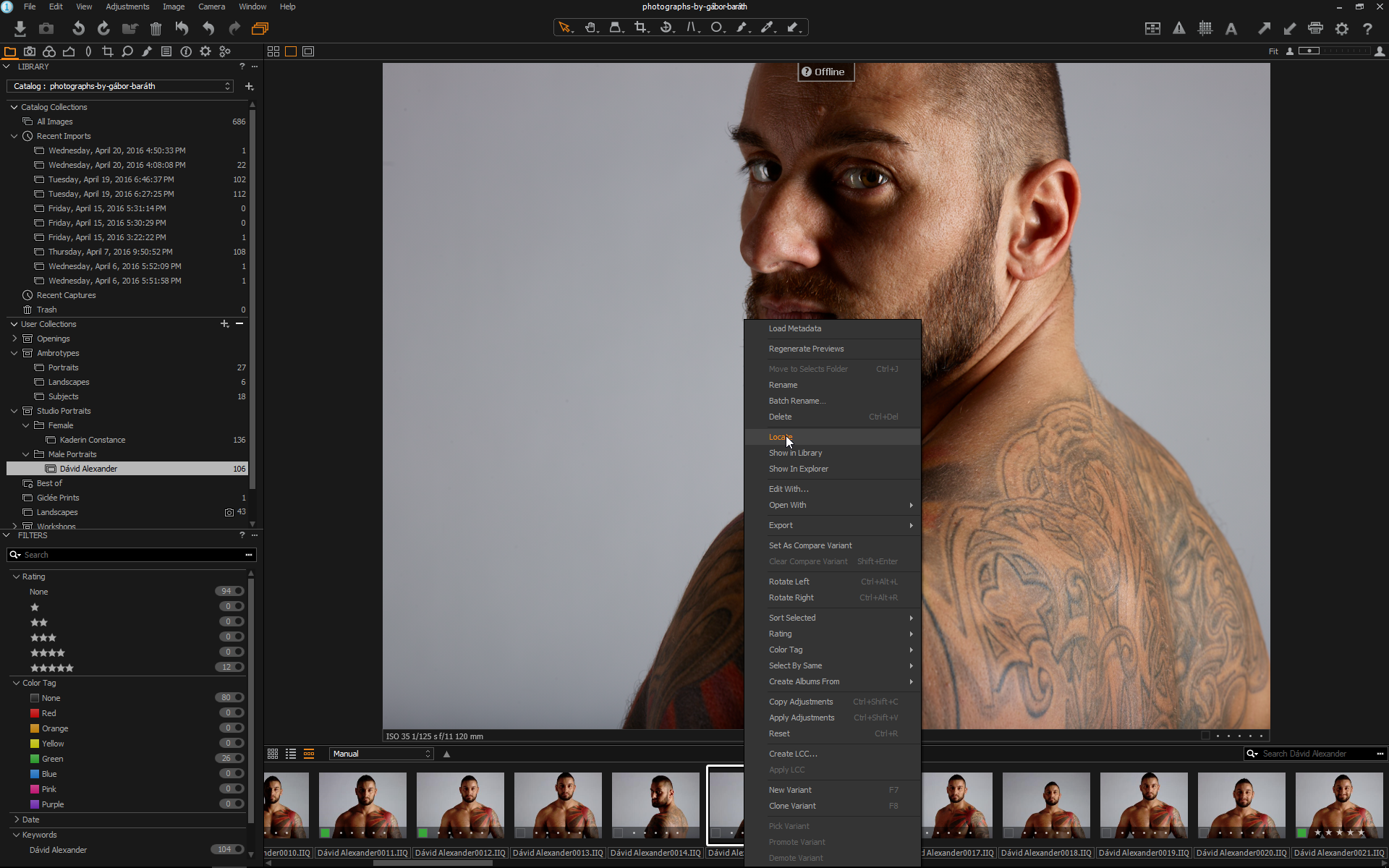Image resolution: width=1389 pixels, height=868 pixels.
Task: Open the Adjustments menu
Action: [127, 7]
